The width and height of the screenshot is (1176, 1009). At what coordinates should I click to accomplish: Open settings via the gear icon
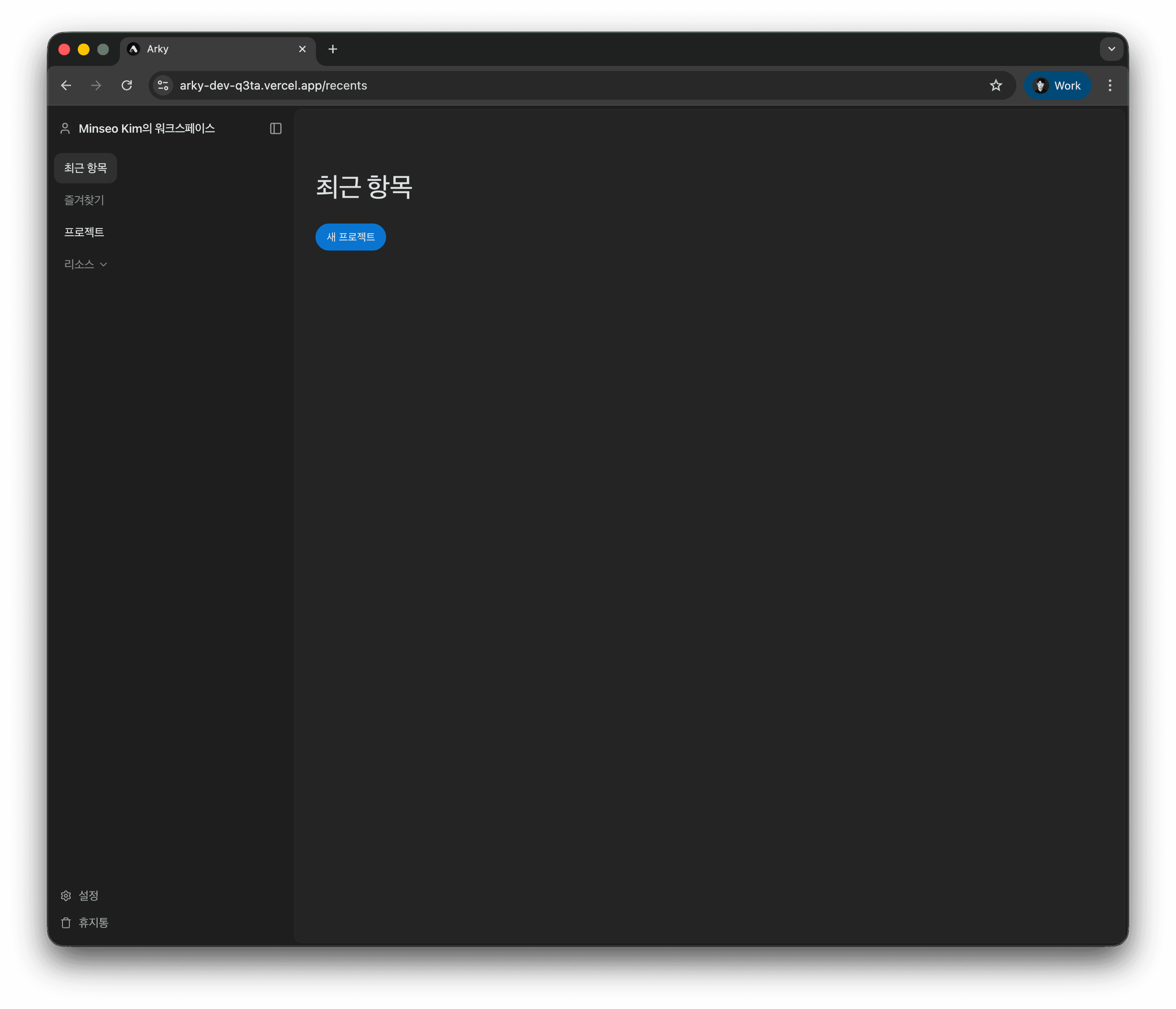(x=66, y=895)
